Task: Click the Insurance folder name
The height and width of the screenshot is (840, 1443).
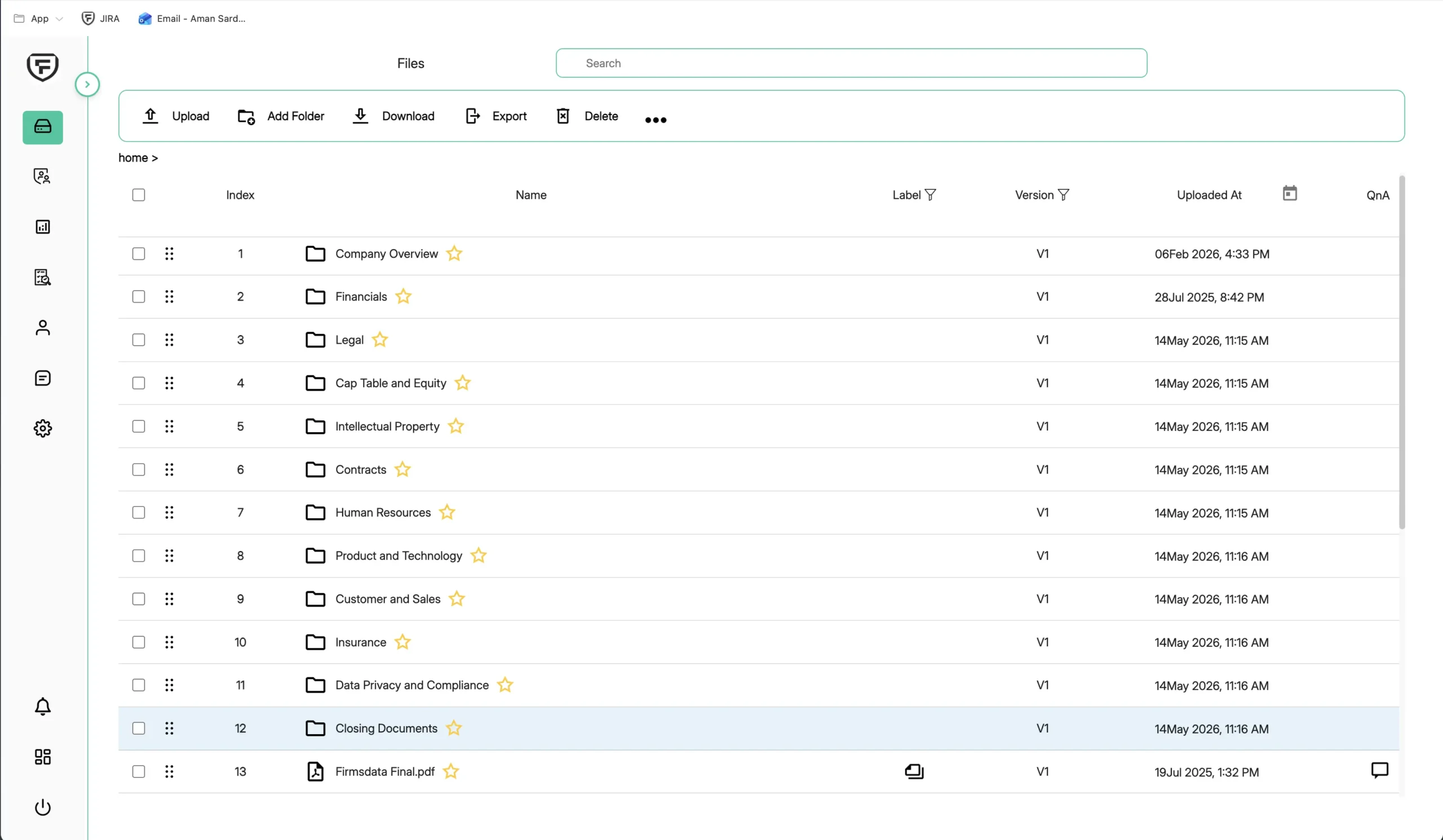Action: coord(361,642)
